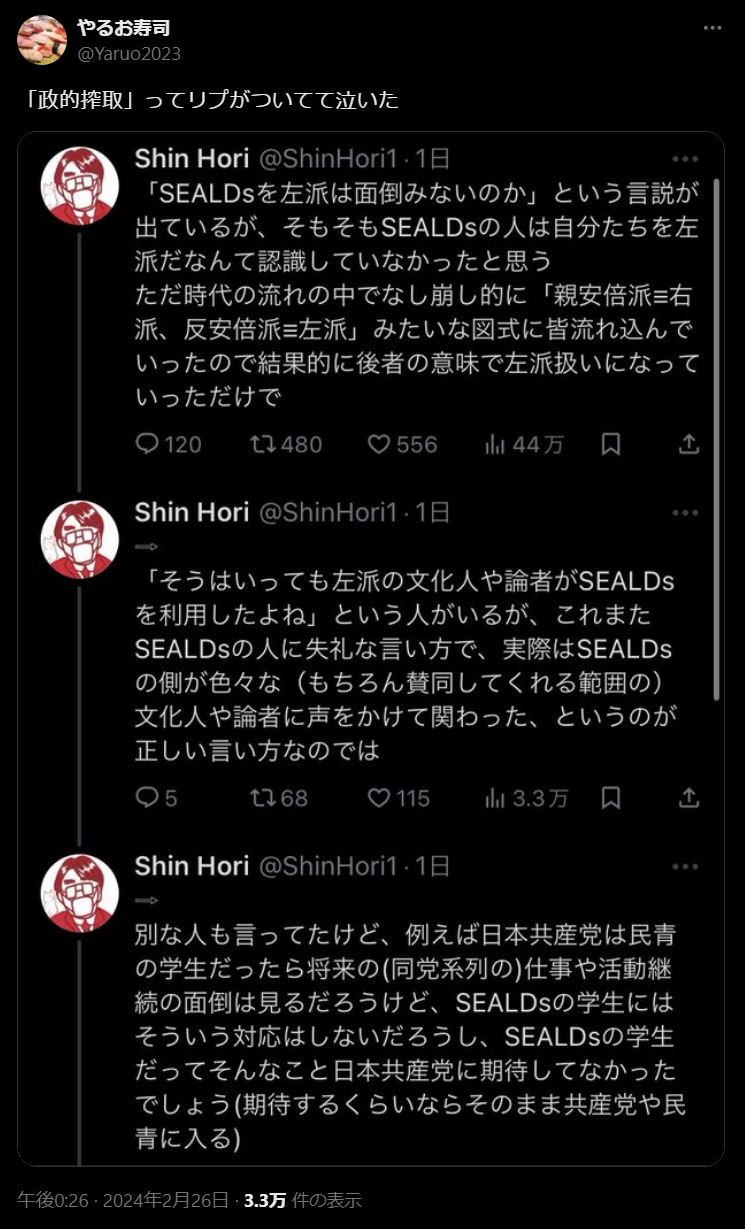Viewport: 745px width, 1229px height.
Task: Bookmark the second Shin Hori tweet
Action: pos(611,797)
